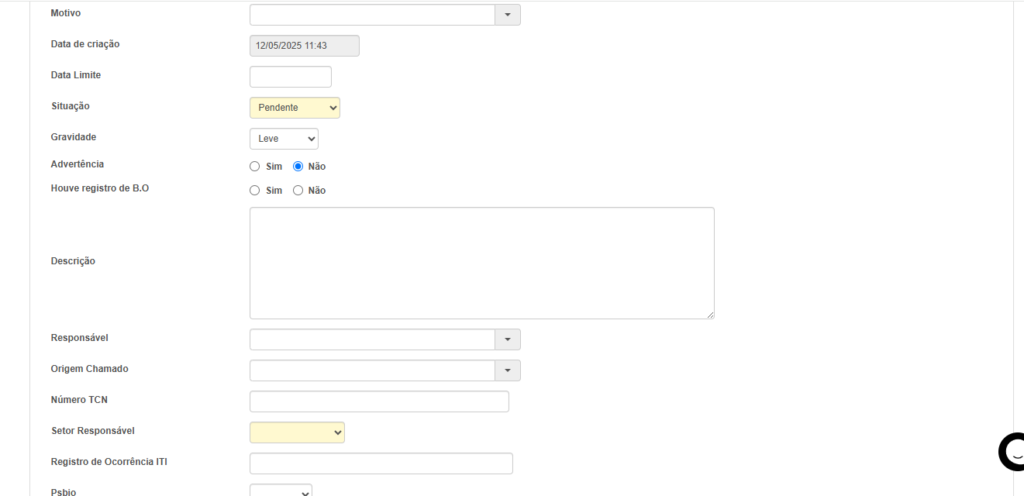Screen dimensions: 1024x496
Task: Expand the Motivo combo box arrow
Action: point(507,15)
